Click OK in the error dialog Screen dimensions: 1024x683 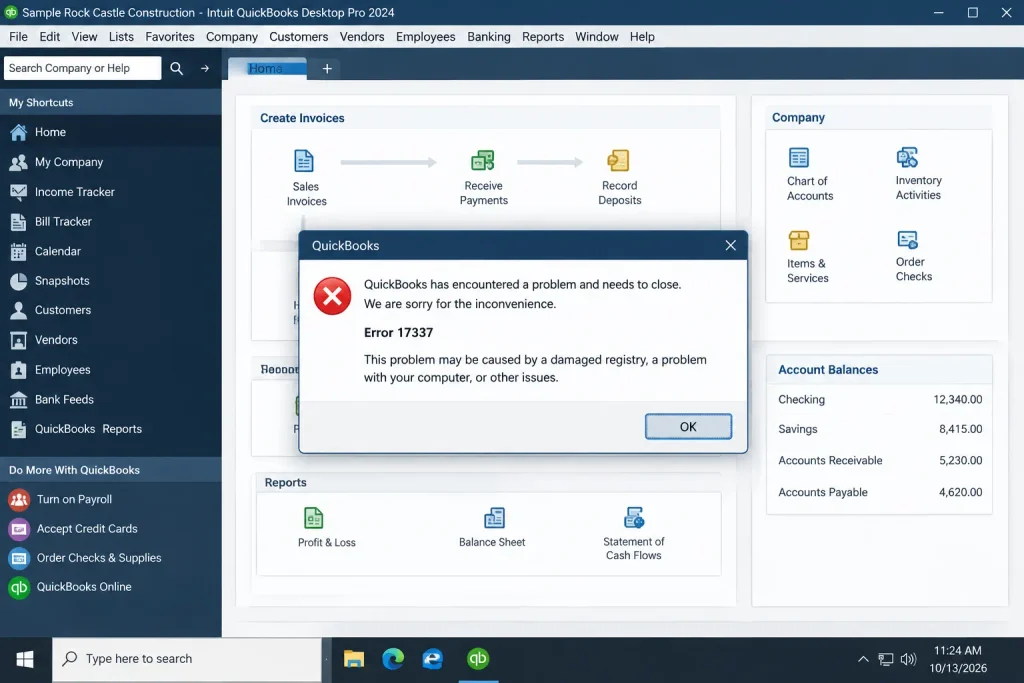click(688, 426)
